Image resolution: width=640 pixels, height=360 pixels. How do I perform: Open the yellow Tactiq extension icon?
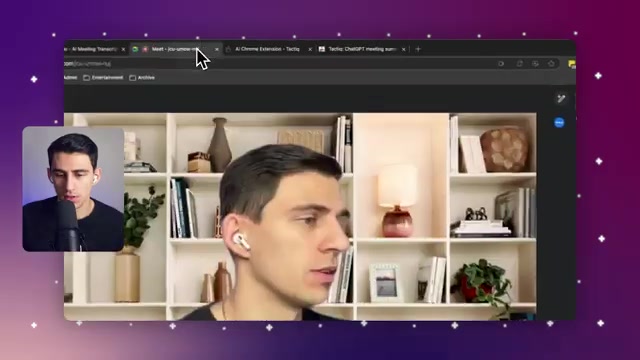pos(572,64)
